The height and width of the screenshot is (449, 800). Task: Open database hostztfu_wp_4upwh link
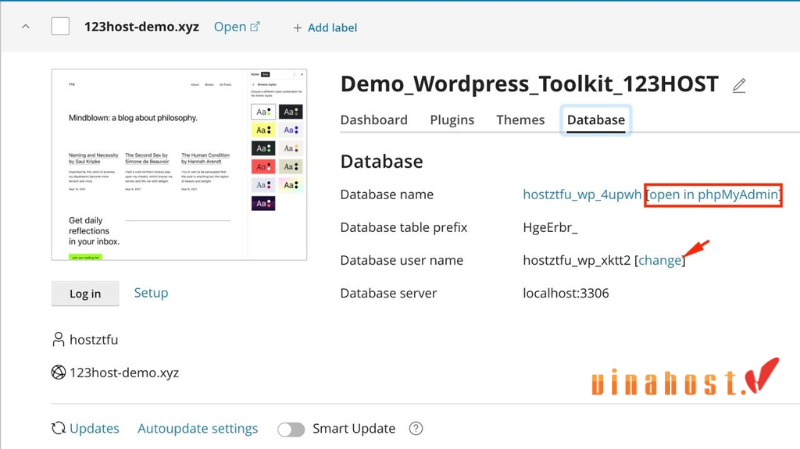(582, 194)
